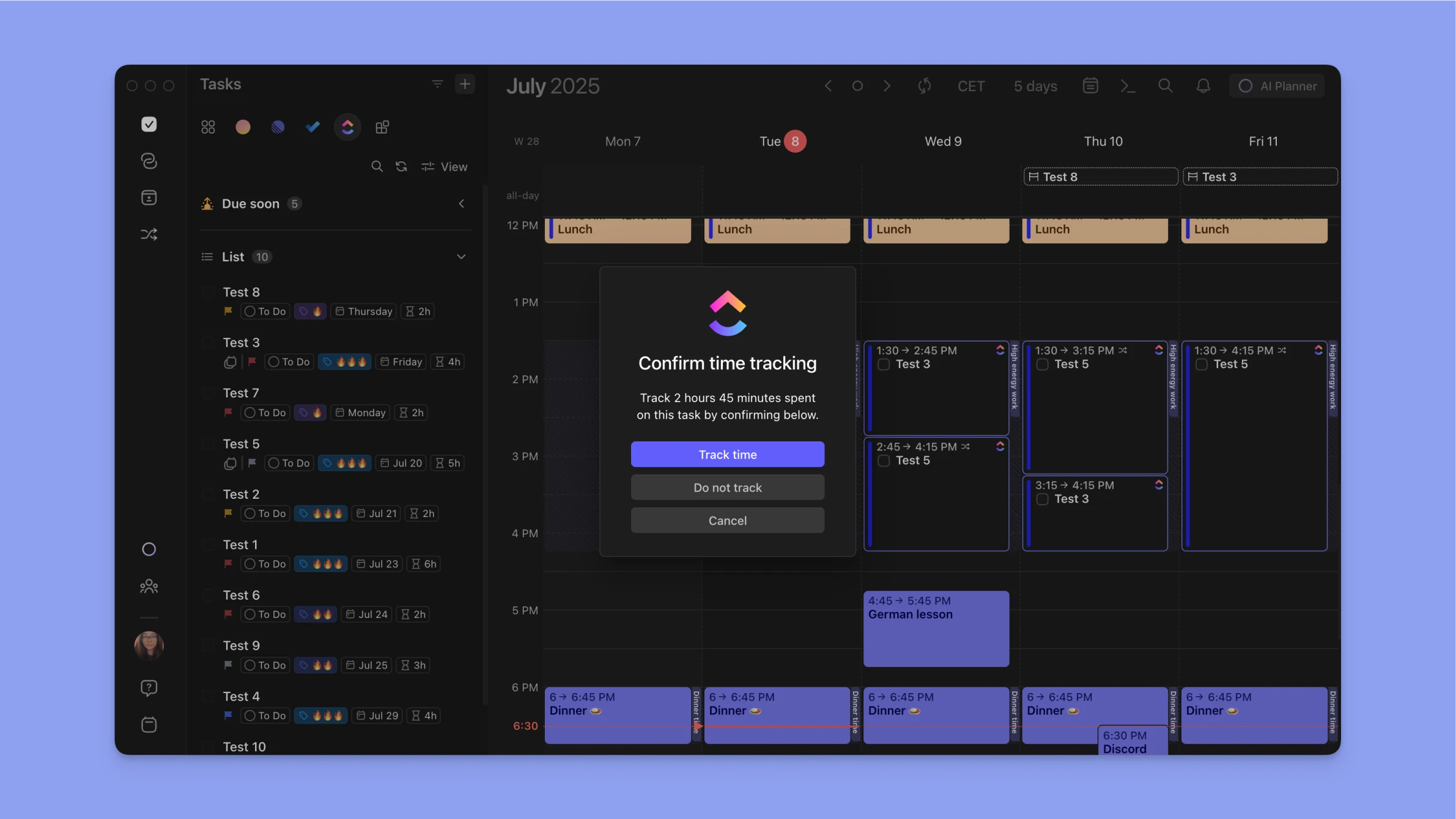
Task: Open 4h duration of Test 3
Action: click(448, 362)
